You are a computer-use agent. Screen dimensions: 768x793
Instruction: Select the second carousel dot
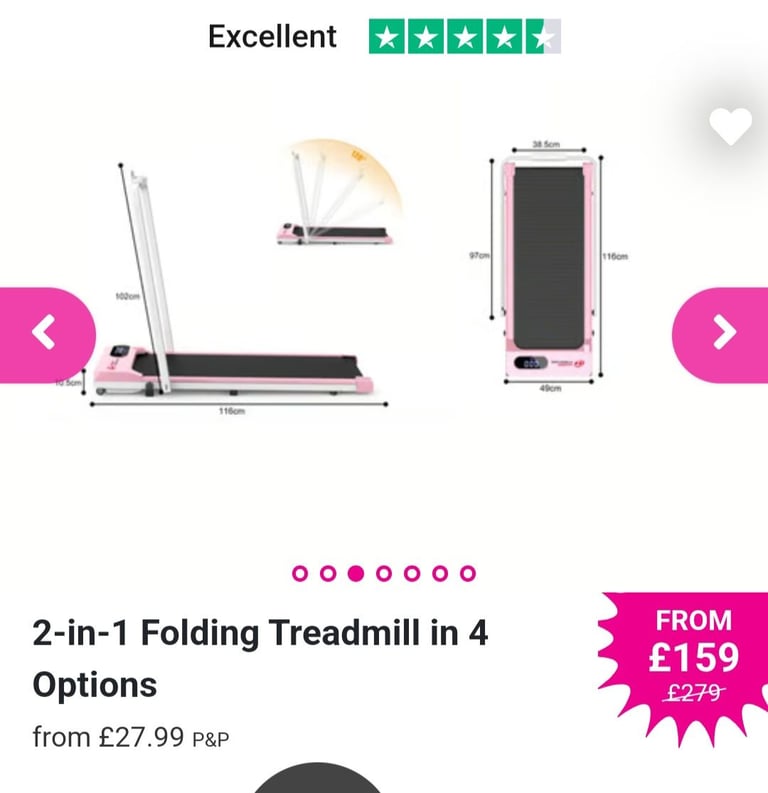pos(328,573)
